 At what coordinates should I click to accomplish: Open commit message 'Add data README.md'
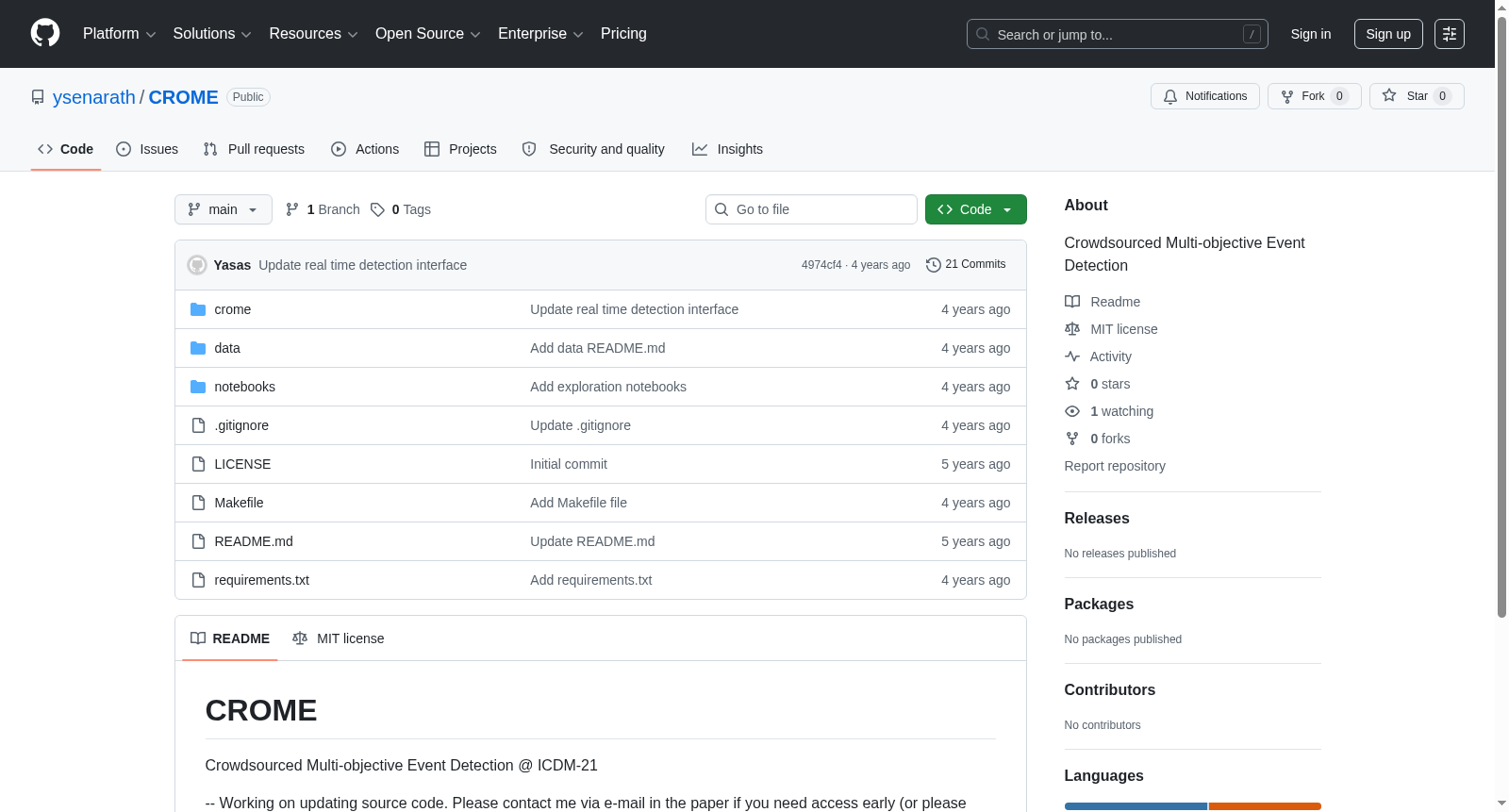598,348
